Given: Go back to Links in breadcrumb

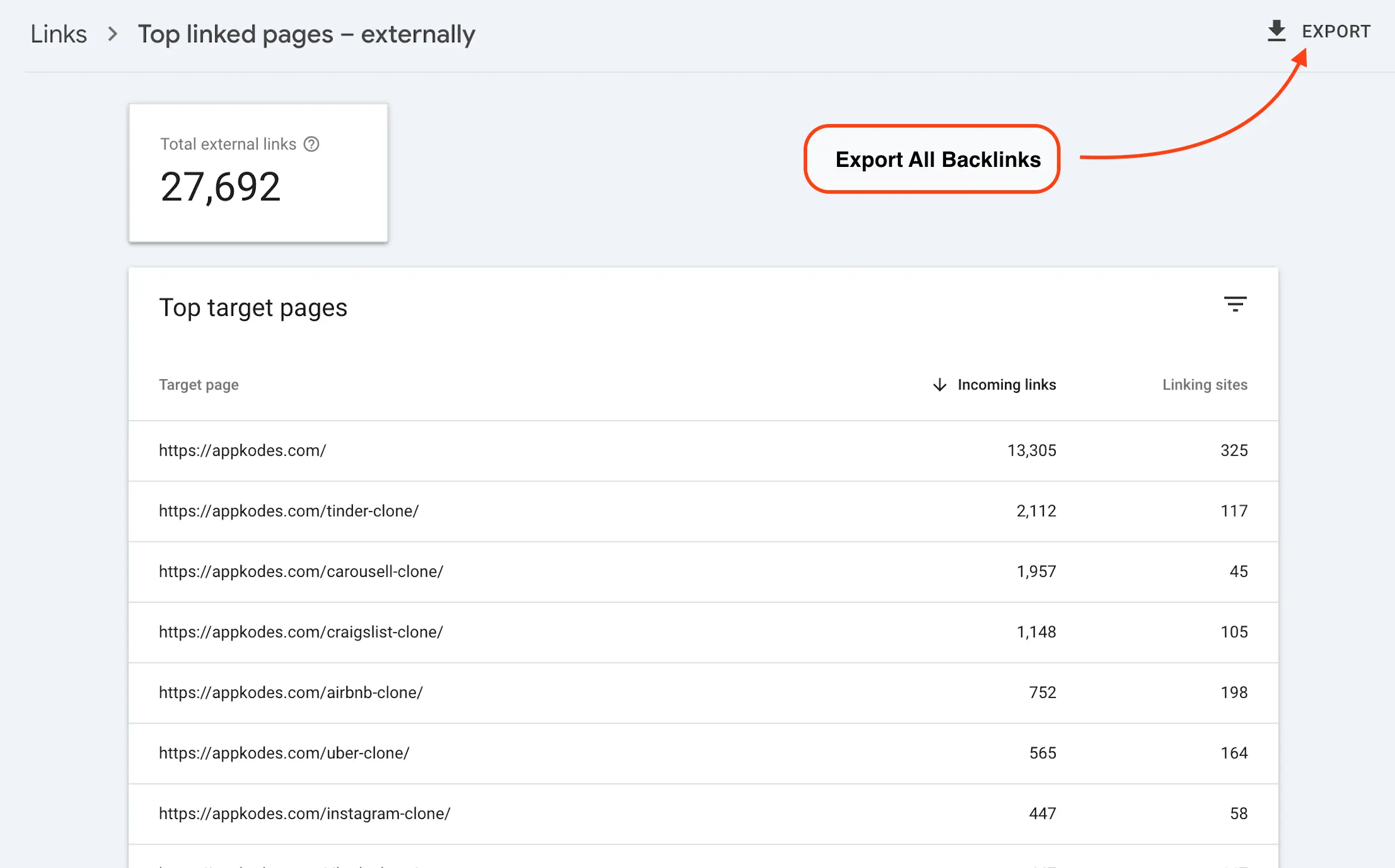Looking at the screenshot, I should (x=58, y=34).
